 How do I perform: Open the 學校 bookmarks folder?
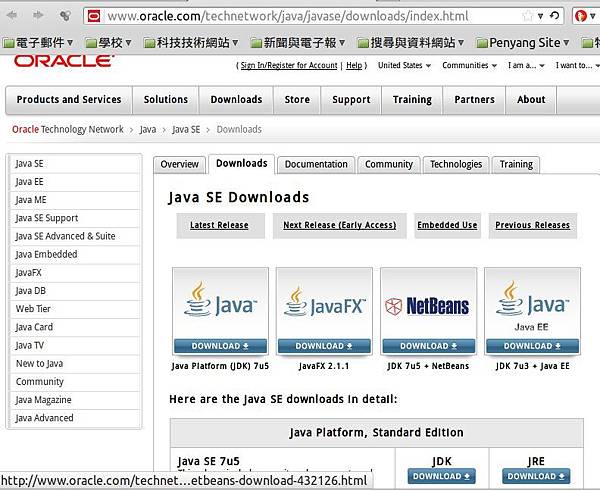pos(108,42)
